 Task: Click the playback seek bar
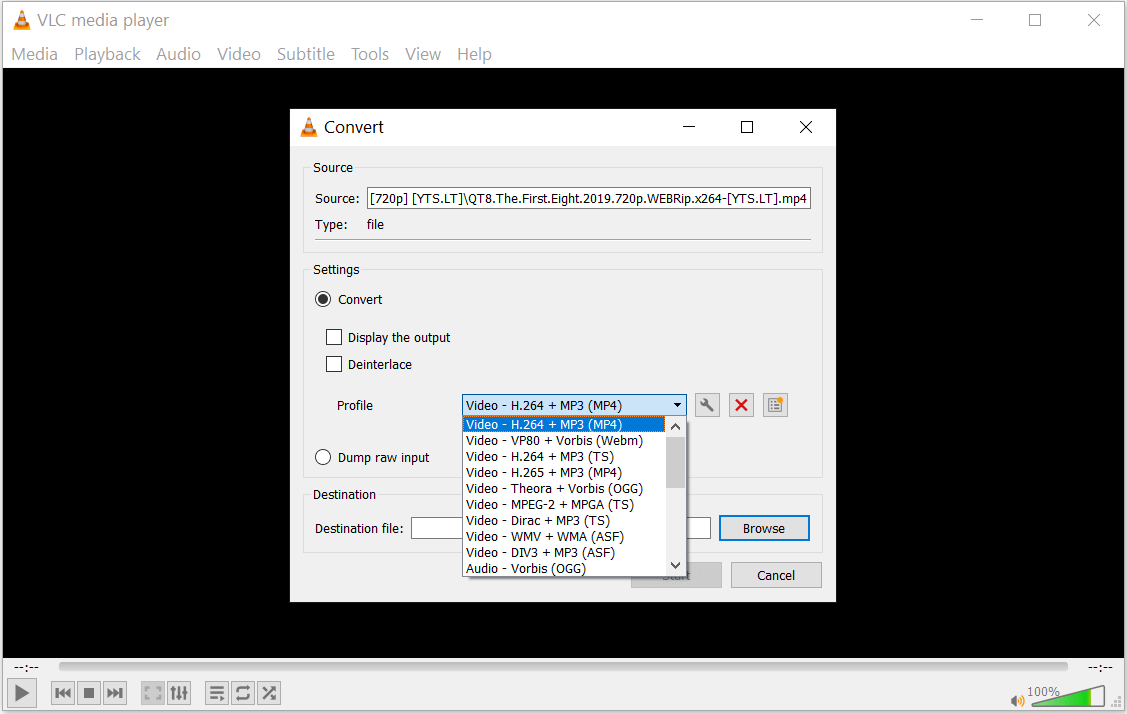tap(564, 667)
